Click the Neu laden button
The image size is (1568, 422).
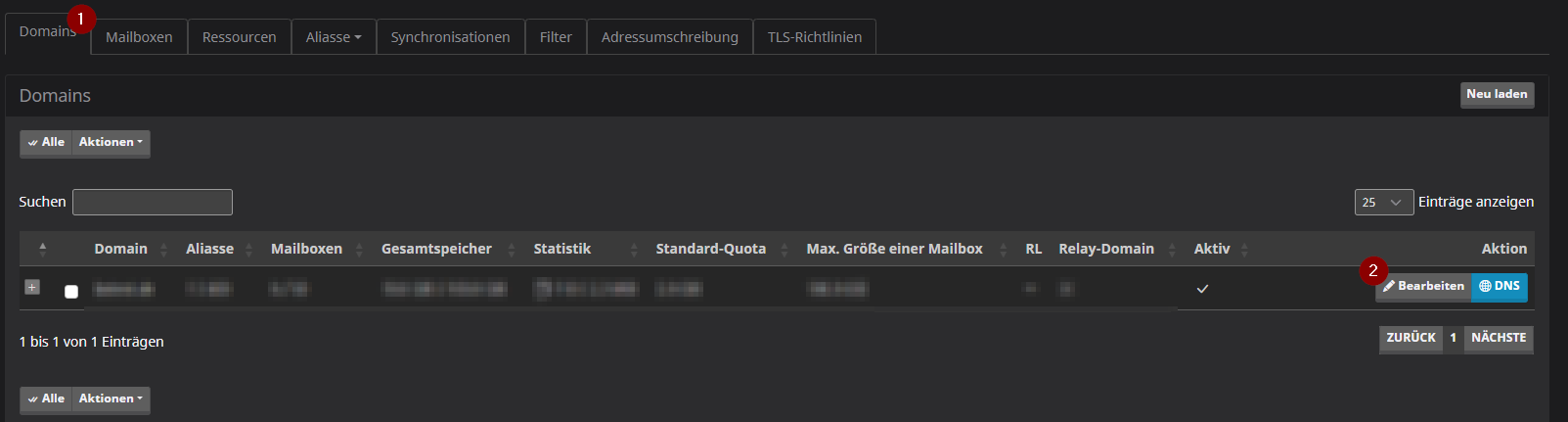pyautogui.click(x=1497, y=95)
